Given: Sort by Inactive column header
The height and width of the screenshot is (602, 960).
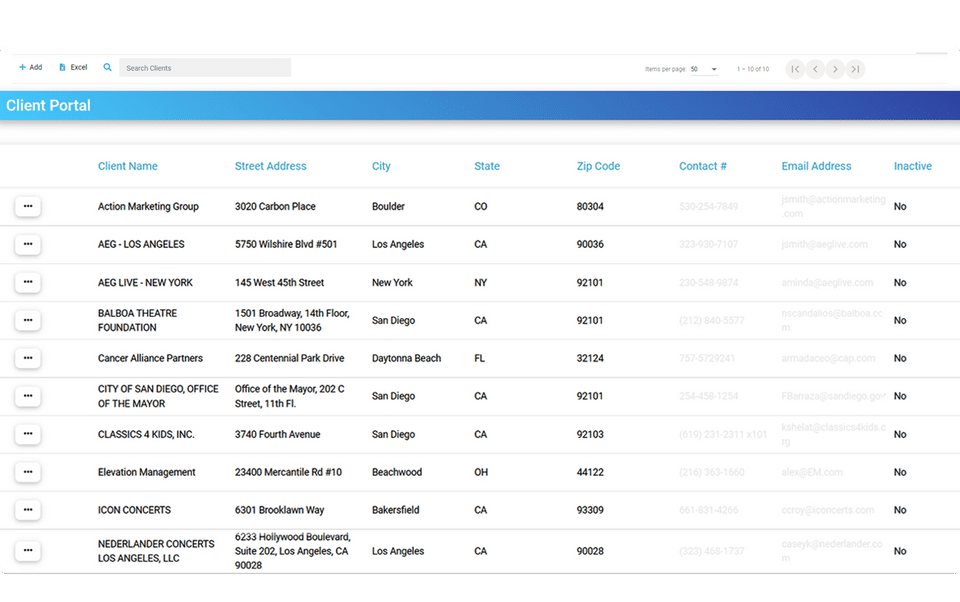Looking at the screenshot, I should 912,166.
